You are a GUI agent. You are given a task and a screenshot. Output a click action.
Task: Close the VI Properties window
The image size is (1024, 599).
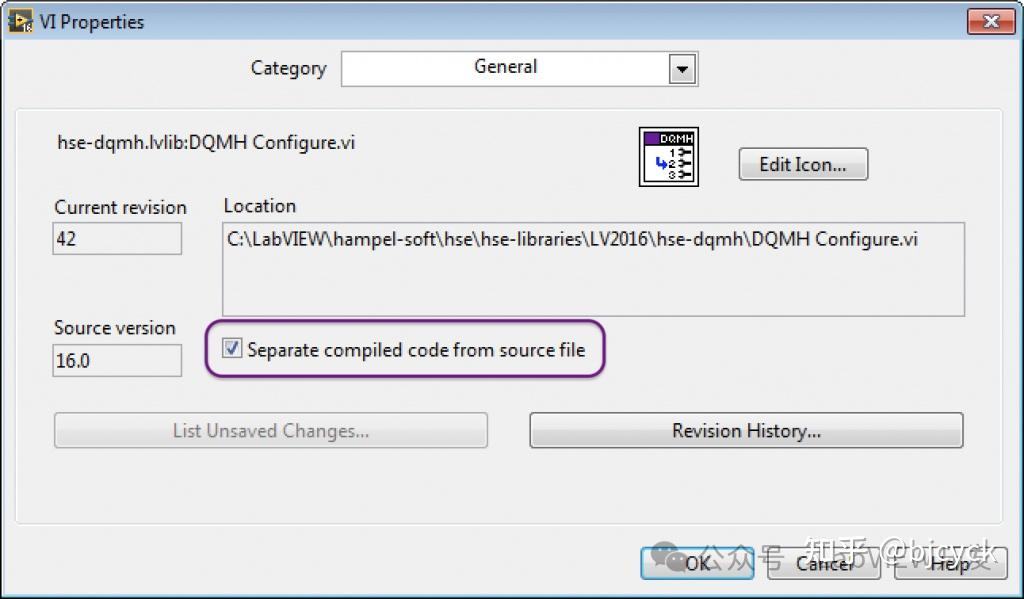coord(990,20)
